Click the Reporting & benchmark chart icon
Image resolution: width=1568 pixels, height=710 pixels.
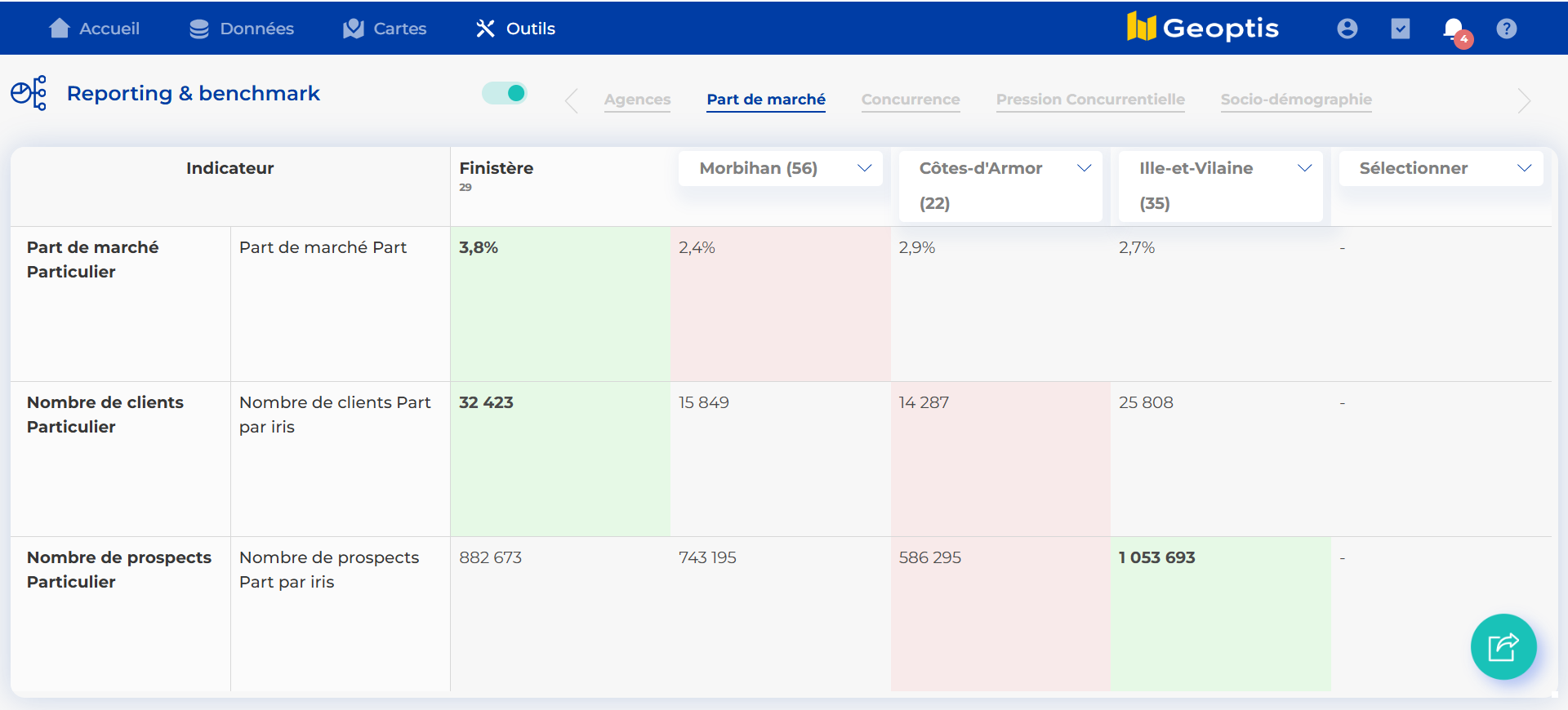(x=29, y=93)
